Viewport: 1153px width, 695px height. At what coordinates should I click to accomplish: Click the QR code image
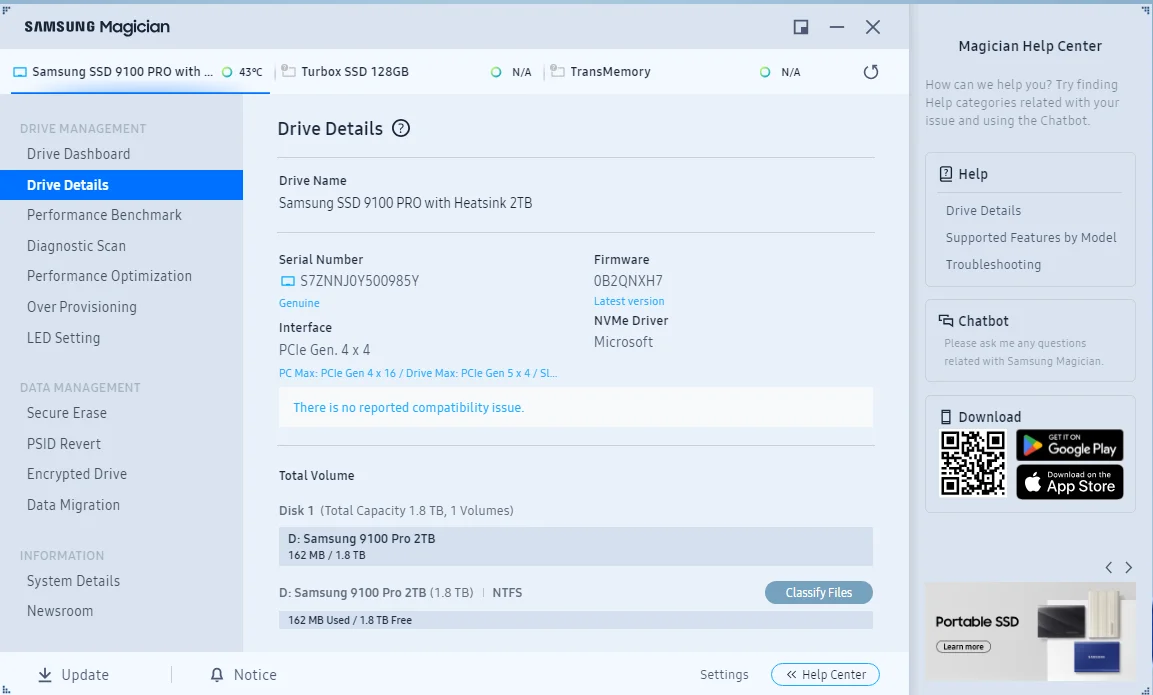[x=973, y=463]
